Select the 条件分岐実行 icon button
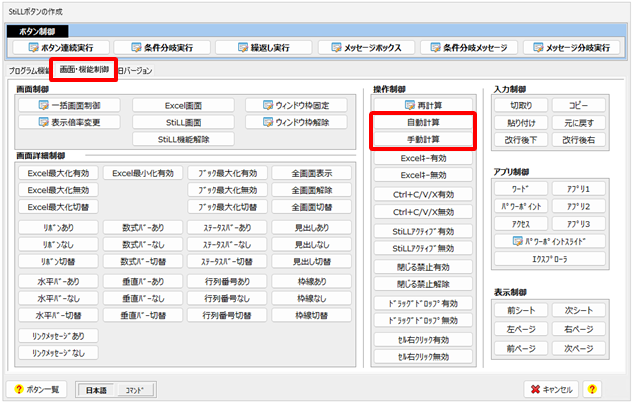The height and width of the screenshot is (403, 634). tap(161, 47)
